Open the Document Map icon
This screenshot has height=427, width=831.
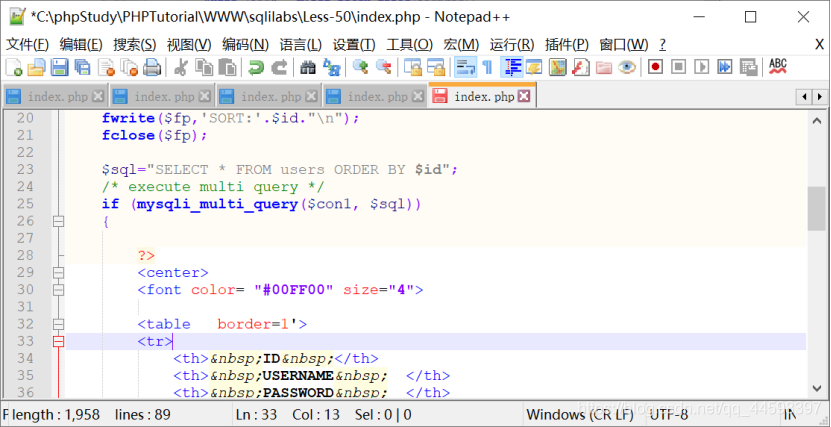[558, 67]
